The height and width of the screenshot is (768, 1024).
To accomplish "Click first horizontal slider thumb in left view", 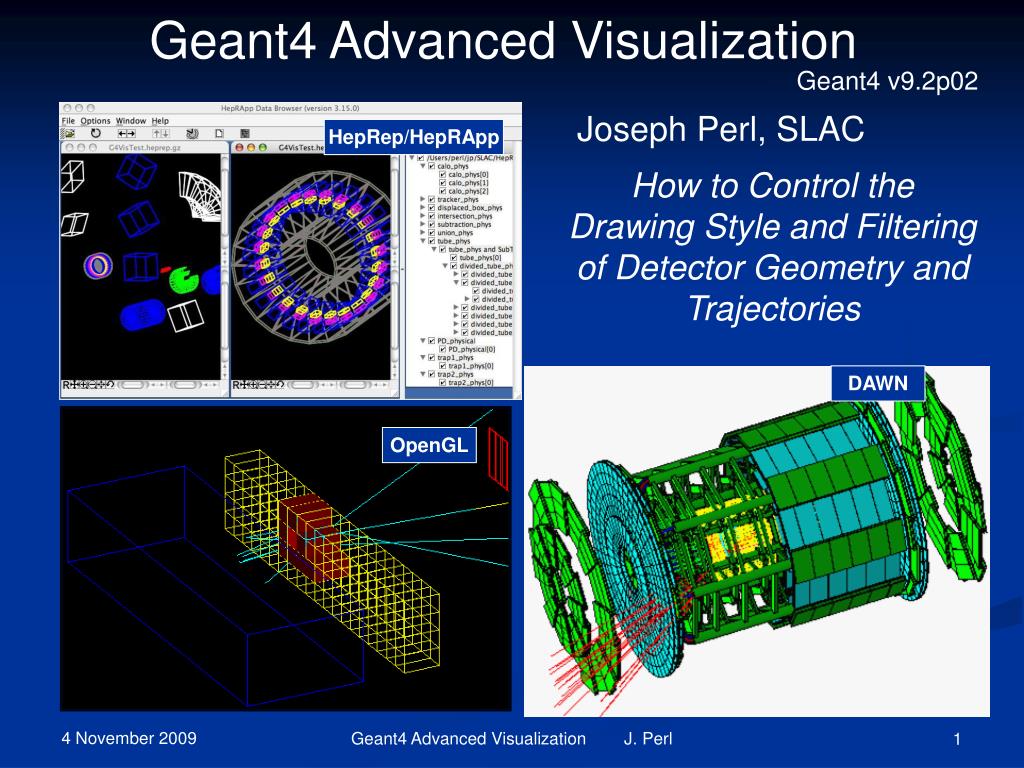I will (133, 385).
